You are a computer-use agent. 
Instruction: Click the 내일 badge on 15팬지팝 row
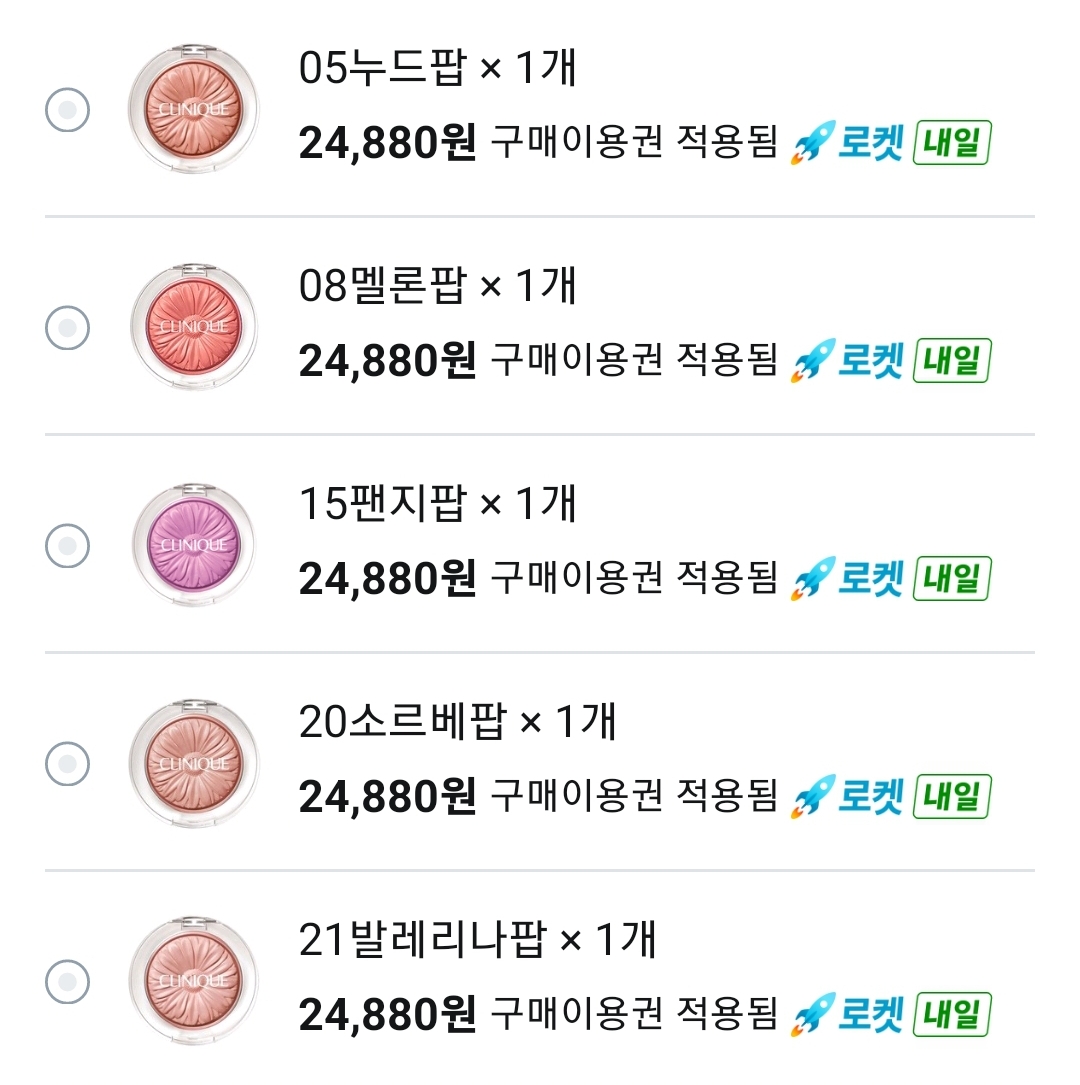coord(952,579)
